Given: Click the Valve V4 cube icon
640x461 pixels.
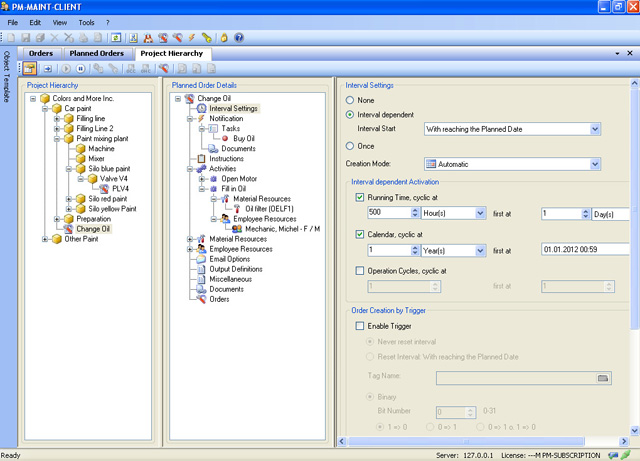Looking at the screenshot, I should coord(92,178).
